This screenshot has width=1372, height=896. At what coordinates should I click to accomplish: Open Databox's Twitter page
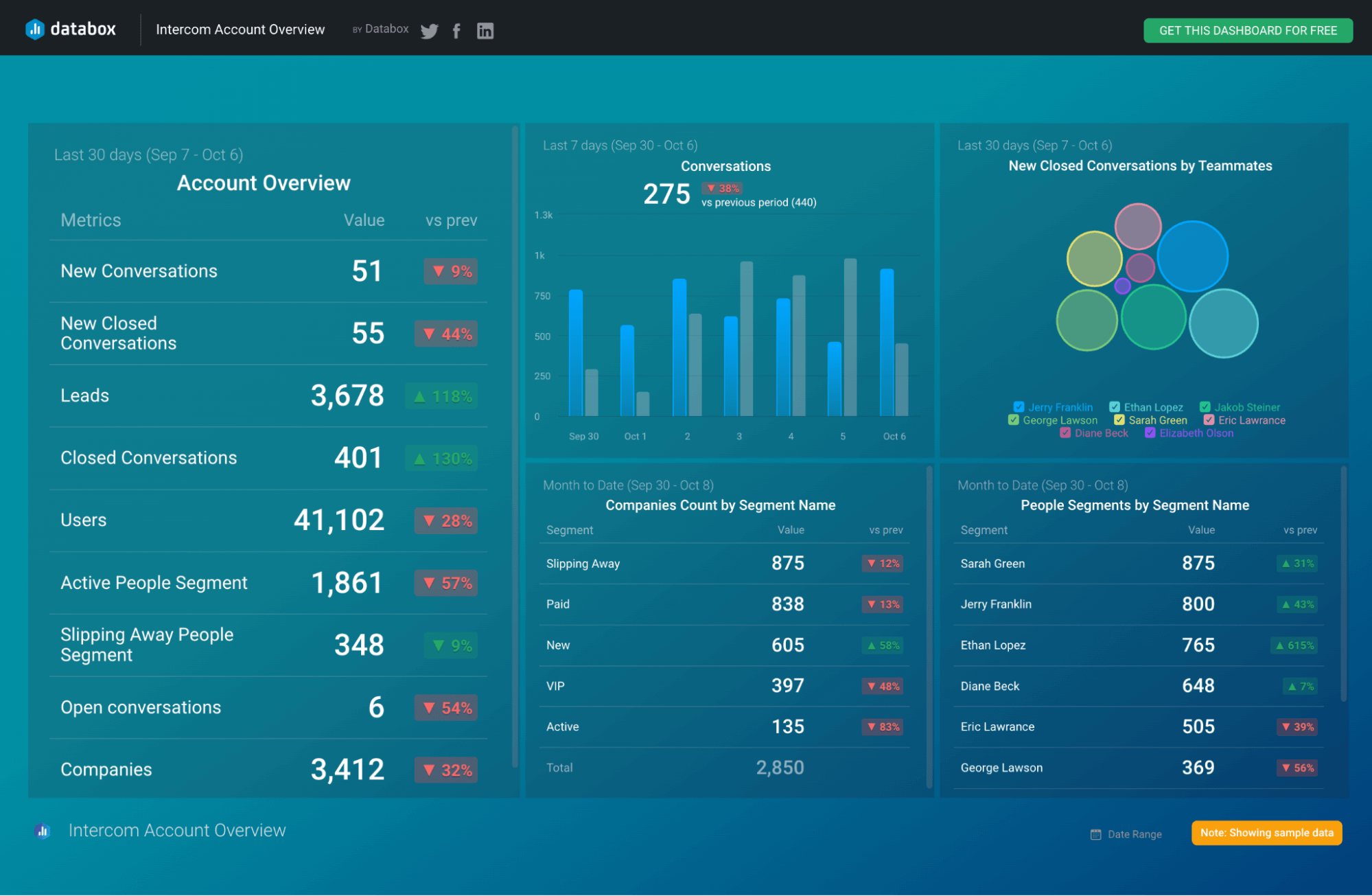(429, 31)
